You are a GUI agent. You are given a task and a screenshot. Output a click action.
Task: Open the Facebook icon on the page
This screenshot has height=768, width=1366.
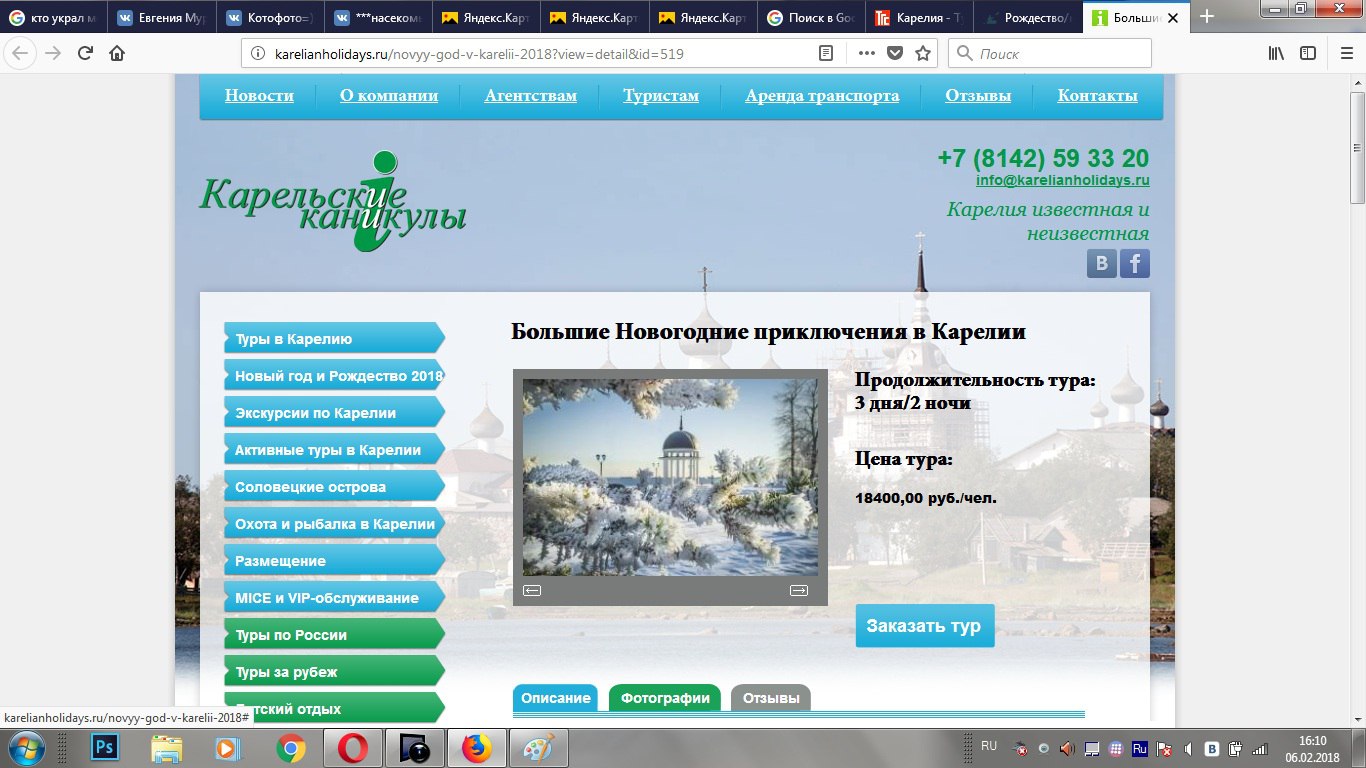[x=1135, y=263]
